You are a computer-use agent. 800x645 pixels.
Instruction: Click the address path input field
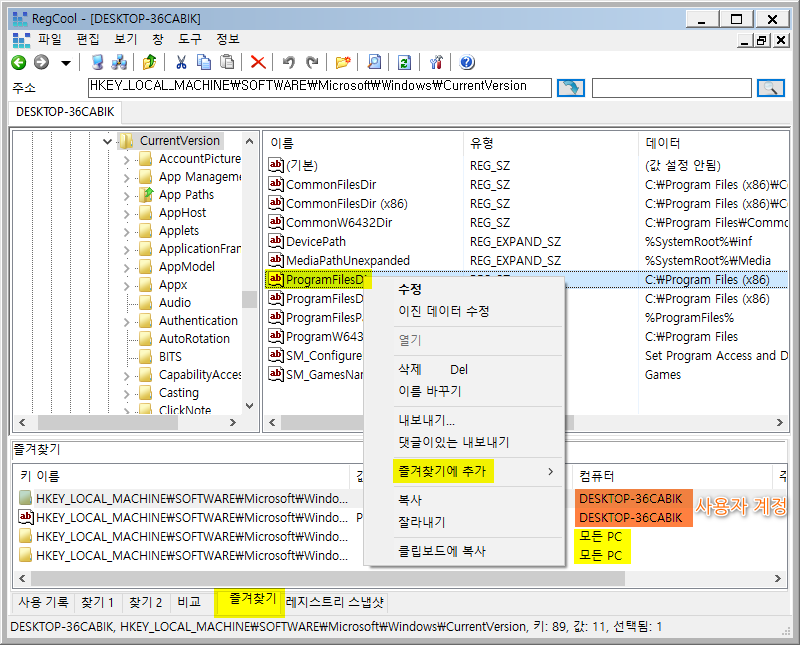(x=319, y=87)
